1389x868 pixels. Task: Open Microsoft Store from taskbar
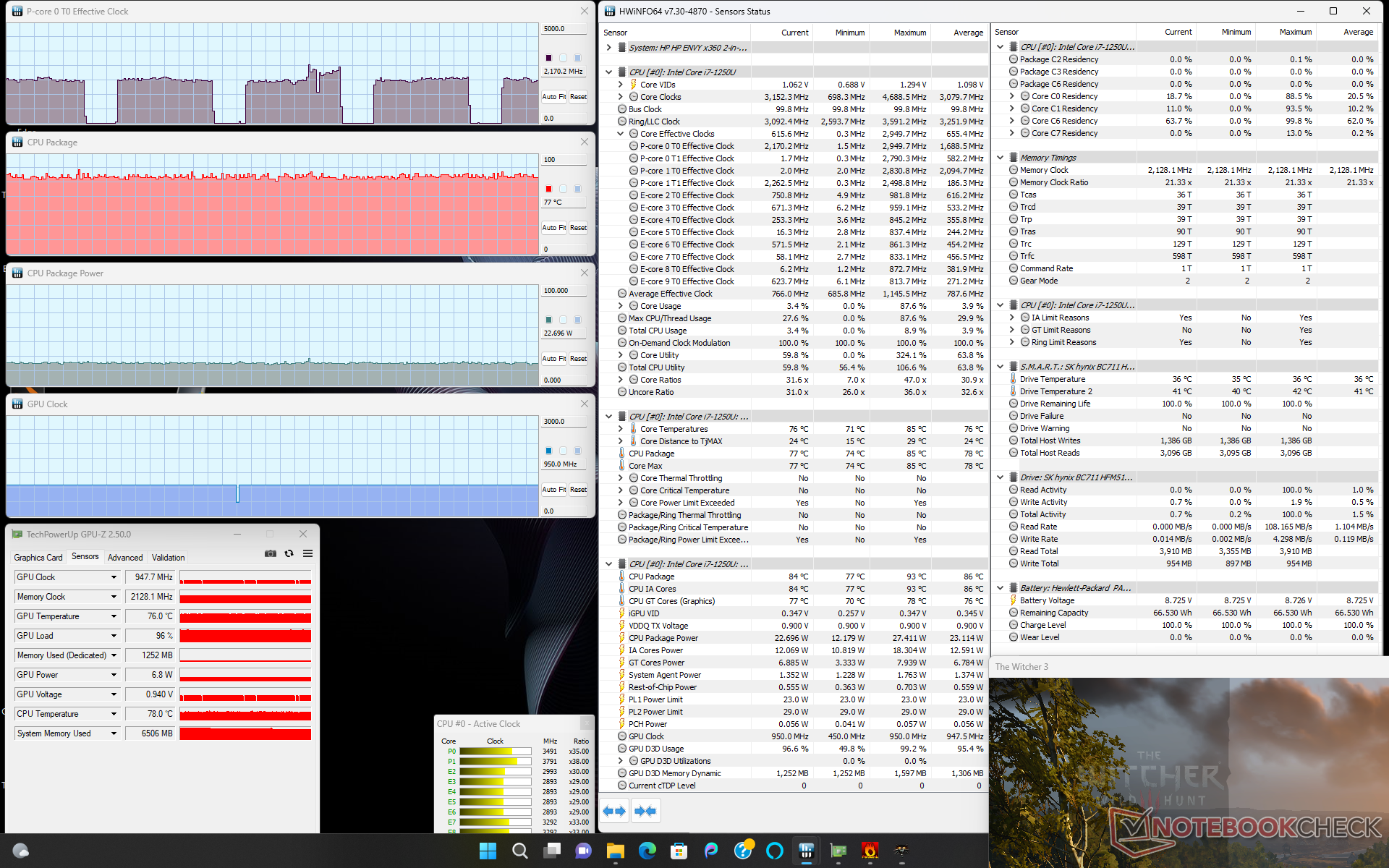point(679,851)
